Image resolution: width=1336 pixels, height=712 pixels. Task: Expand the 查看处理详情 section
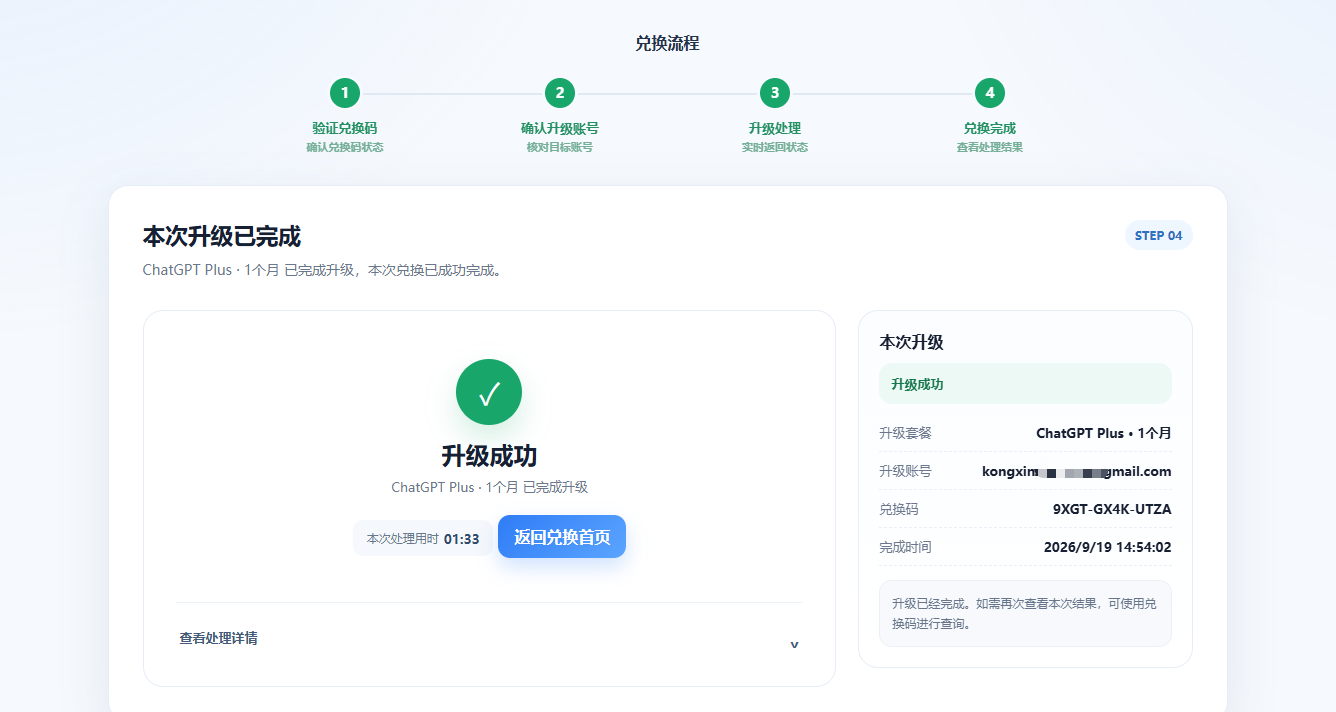click(x=489, y=638)
